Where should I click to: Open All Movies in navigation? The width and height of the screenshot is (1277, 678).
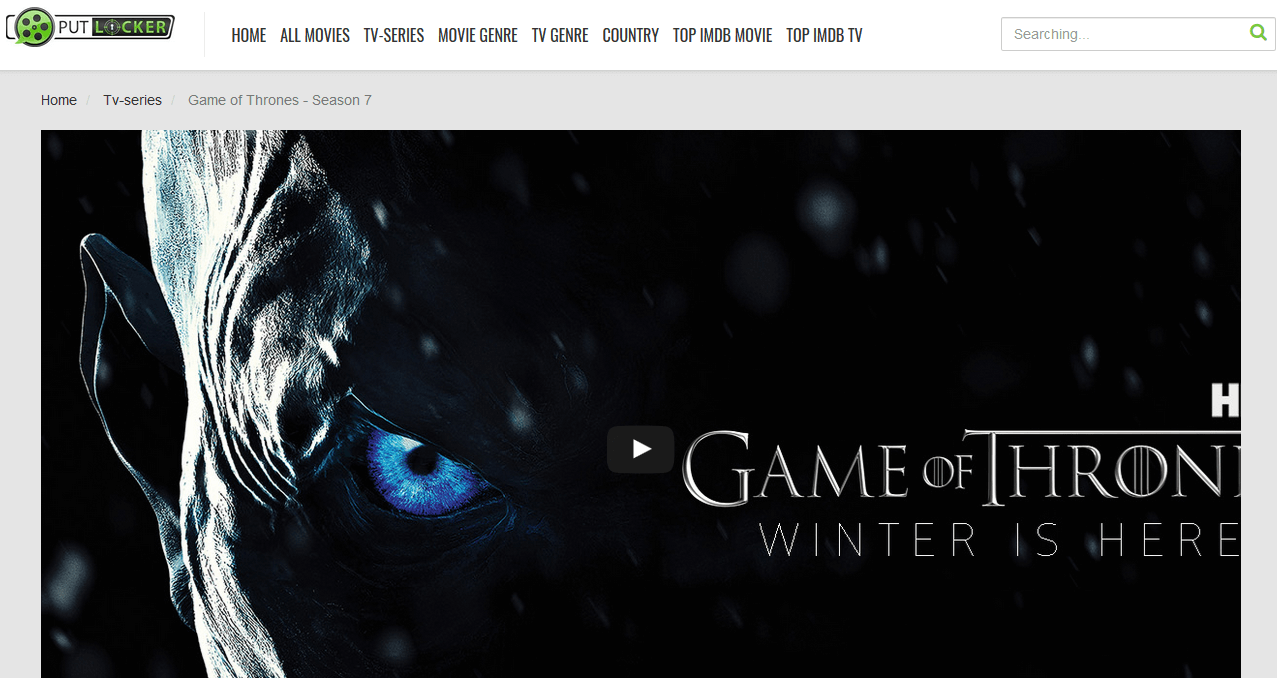coord(315,35)
